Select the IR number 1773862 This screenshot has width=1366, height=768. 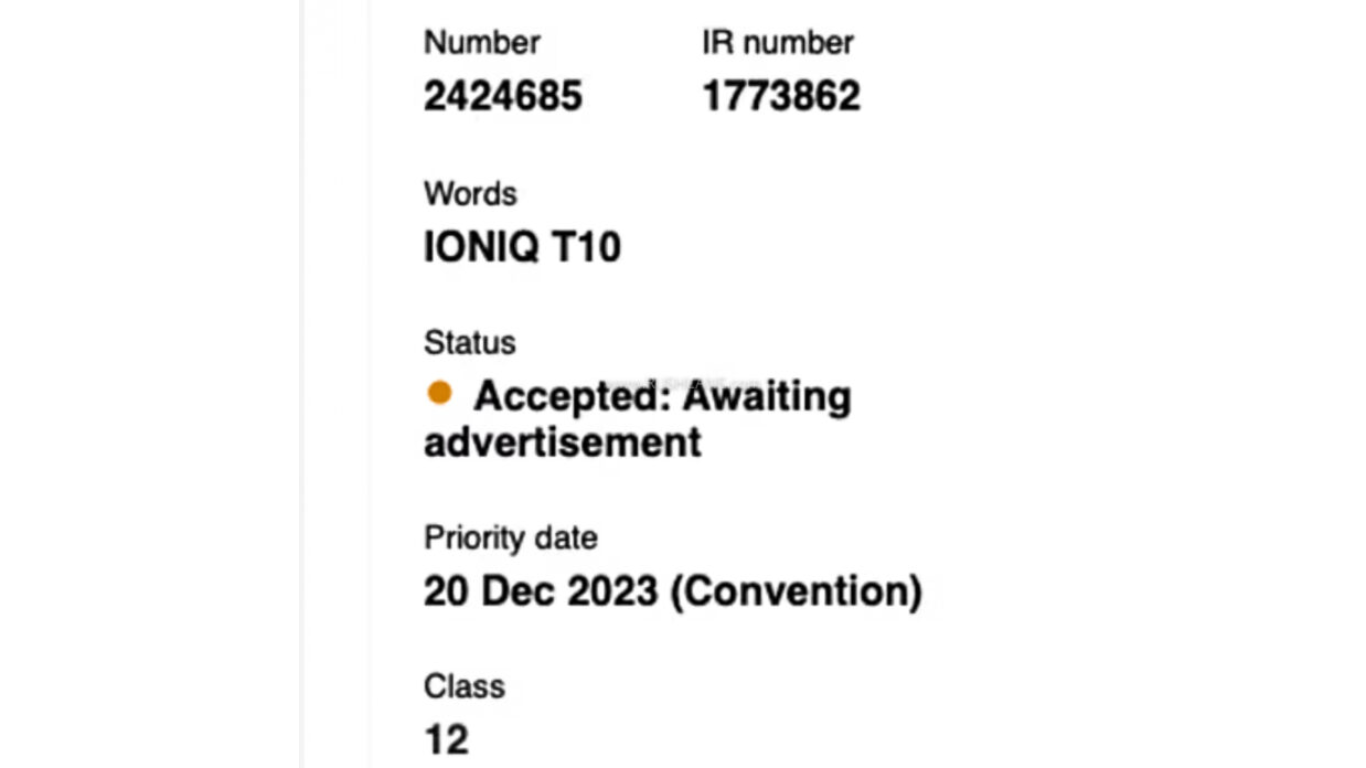(781, 97)
